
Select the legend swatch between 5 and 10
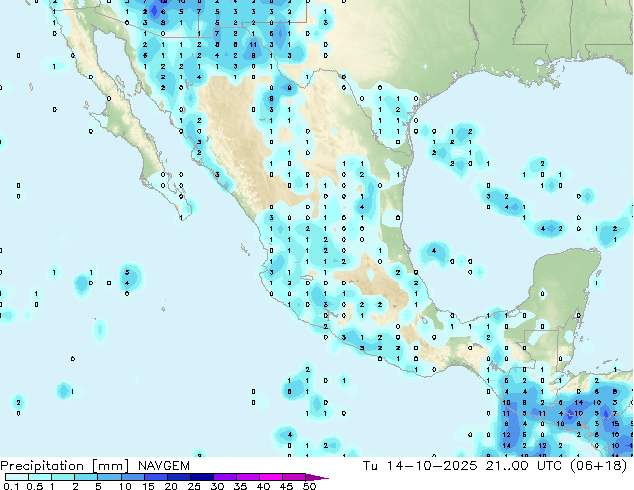tap(109, 477)
